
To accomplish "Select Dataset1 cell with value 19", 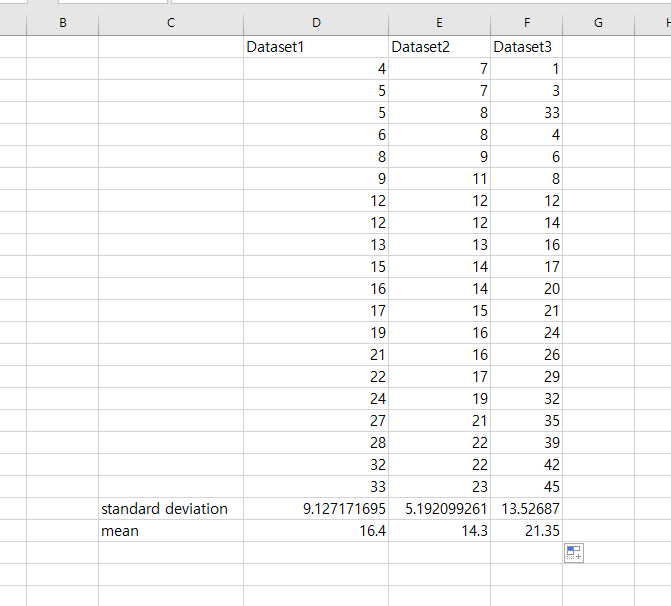I will (316, 333).
